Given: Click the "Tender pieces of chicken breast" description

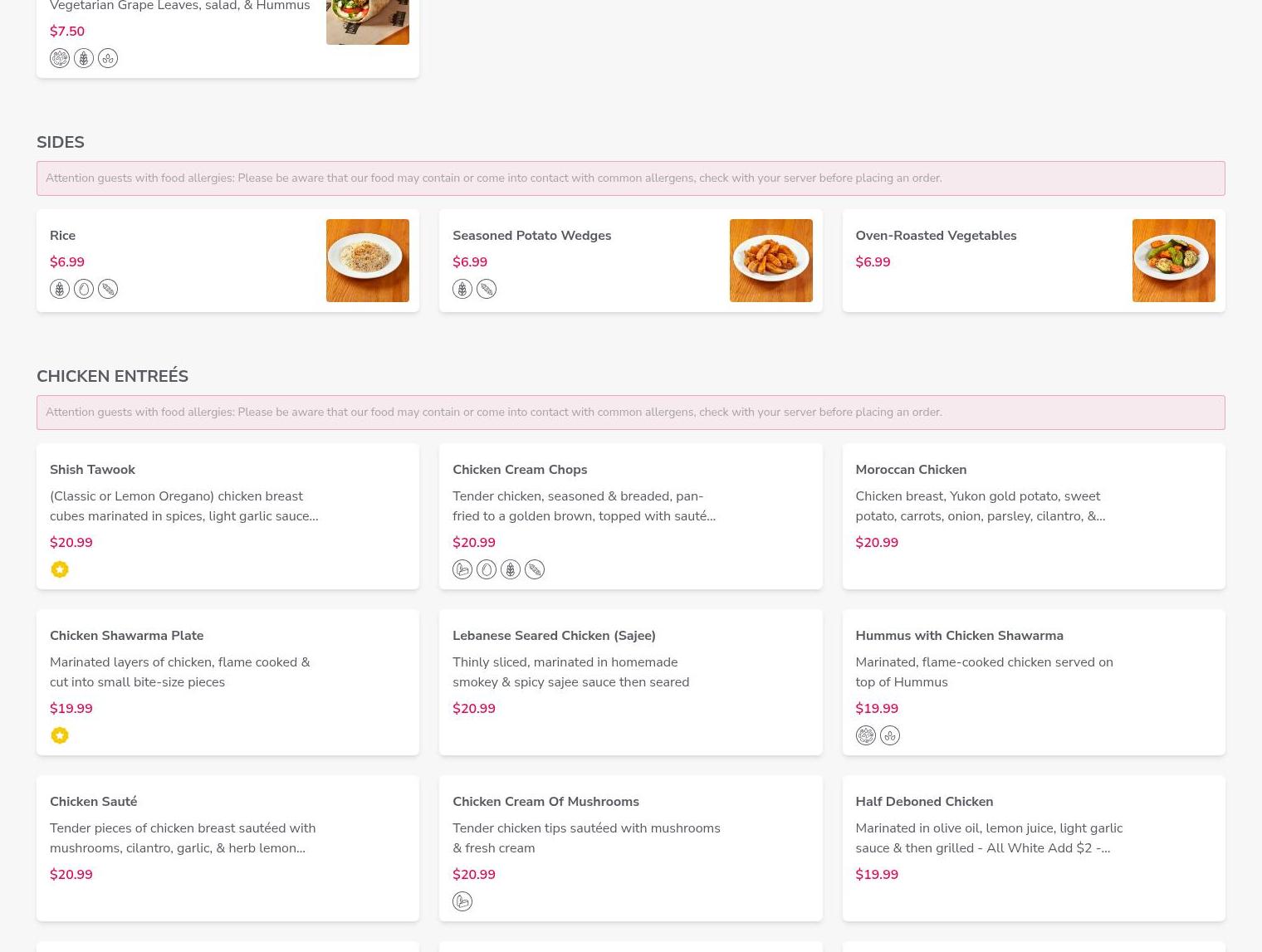Looking at the screenshot, I should [x=183, y=838].
